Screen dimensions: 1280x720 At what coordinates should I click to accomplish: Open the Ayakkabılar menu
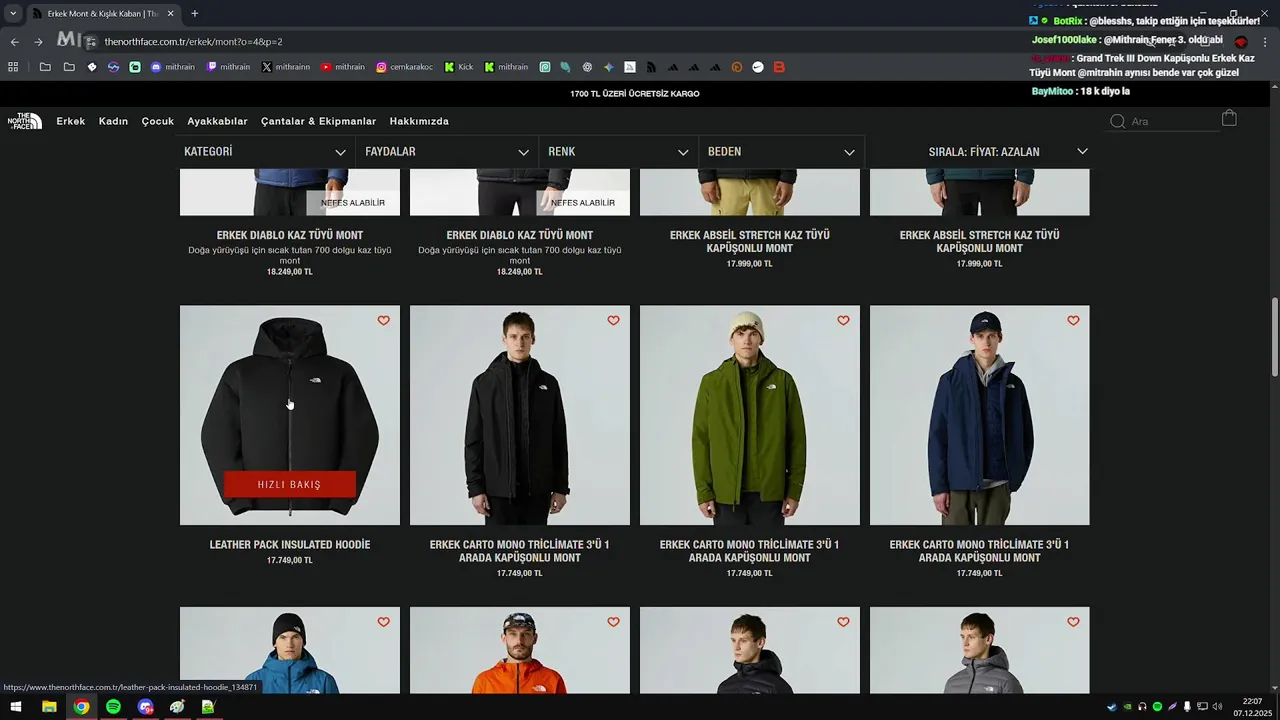click(217, 121)
